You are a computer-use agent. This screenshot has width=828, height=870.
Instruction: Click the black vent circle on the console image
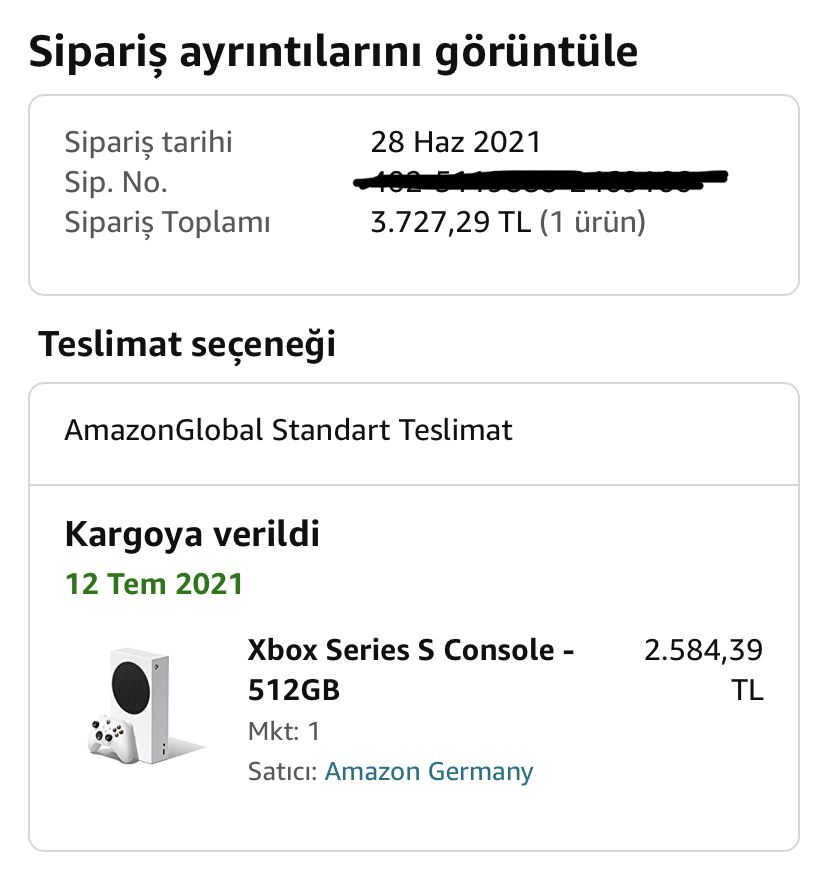coord(133,685)
